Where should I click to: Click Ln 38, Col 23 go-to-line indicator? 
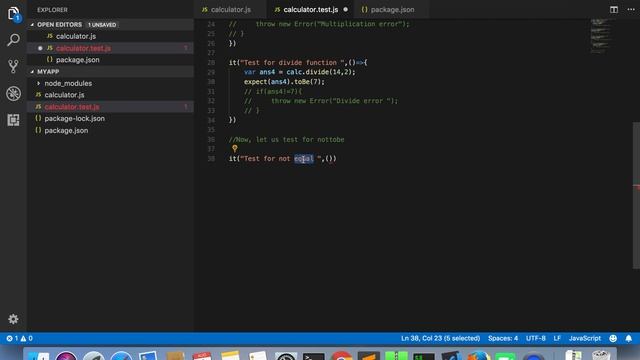[440, 338]
